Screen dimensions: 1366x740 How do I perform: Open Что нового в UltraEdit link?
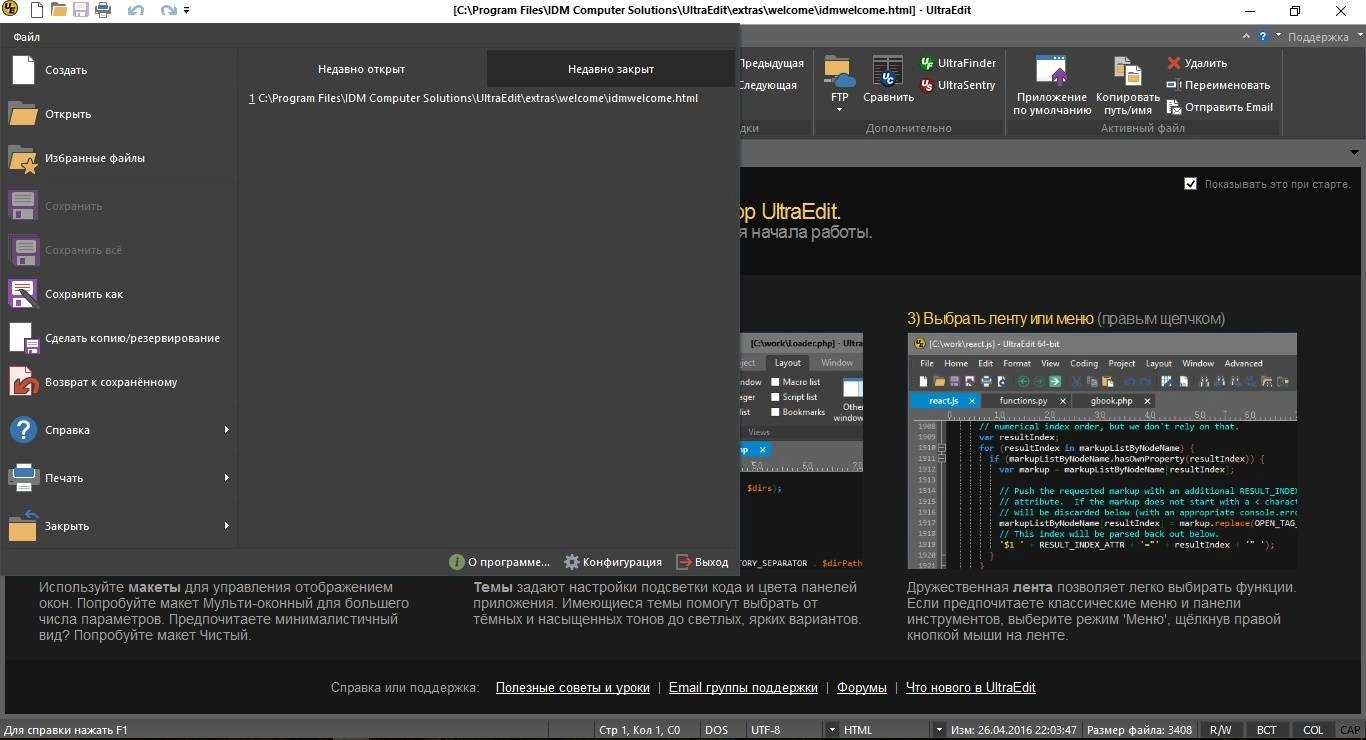point(970,687)
